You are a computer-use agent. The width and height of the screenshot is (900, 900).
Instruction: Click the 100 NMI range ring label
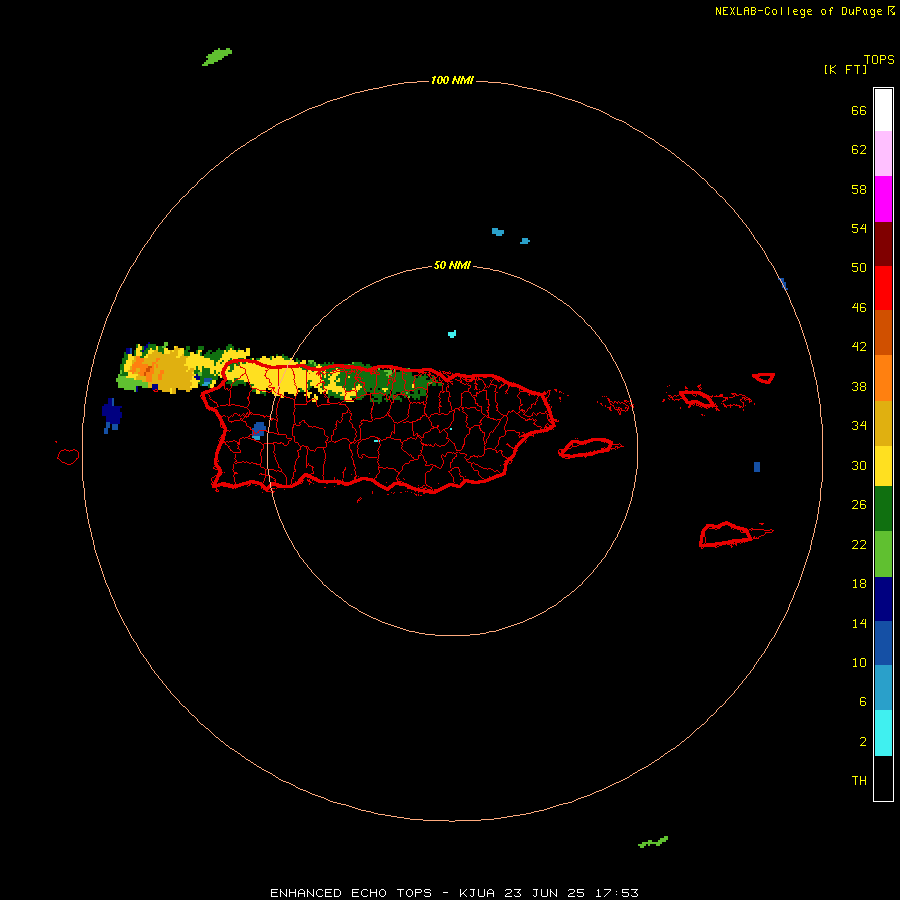452,80
